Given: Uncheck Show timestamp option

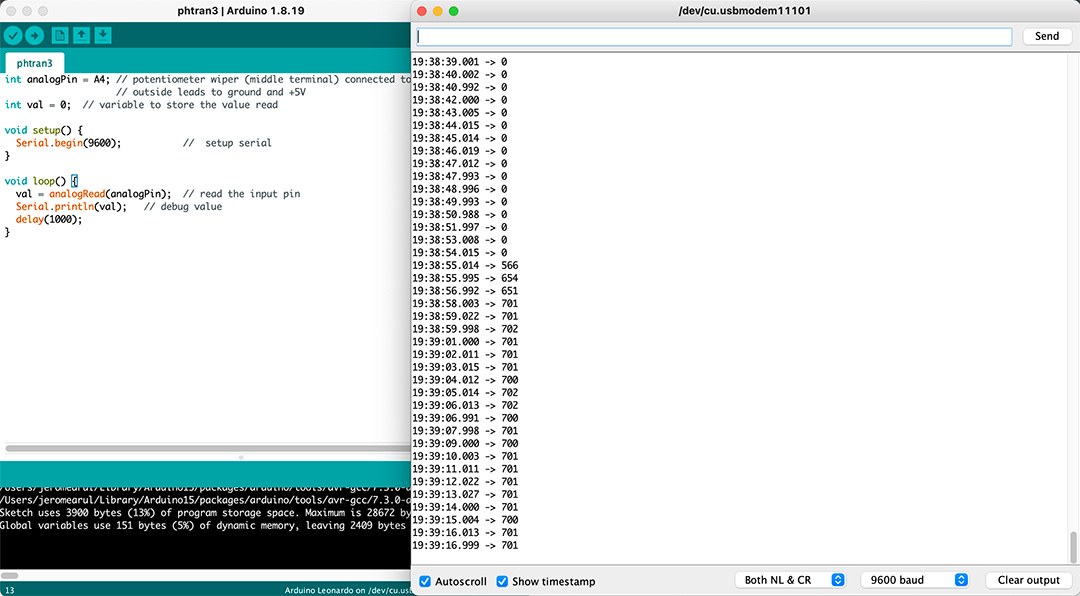Looking at the screenshot, I should (x=502, y=581).
